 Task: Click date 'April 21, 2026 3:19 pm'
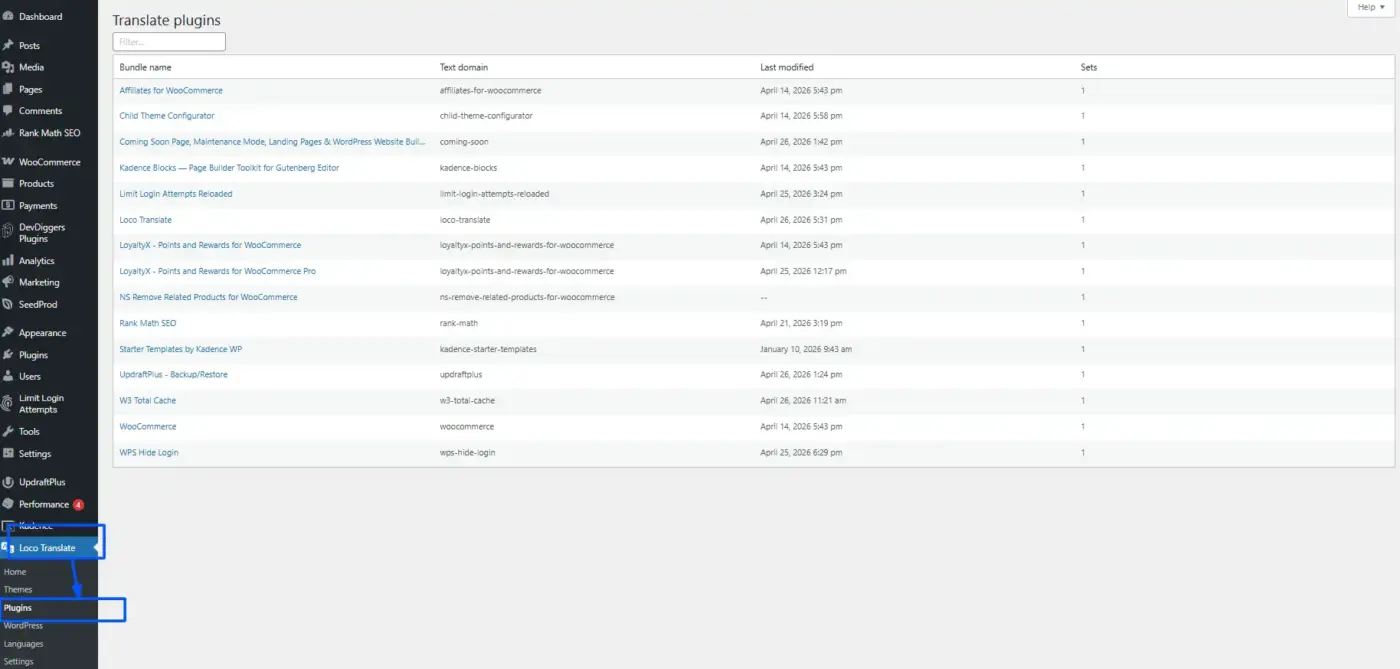coord(801,323)
